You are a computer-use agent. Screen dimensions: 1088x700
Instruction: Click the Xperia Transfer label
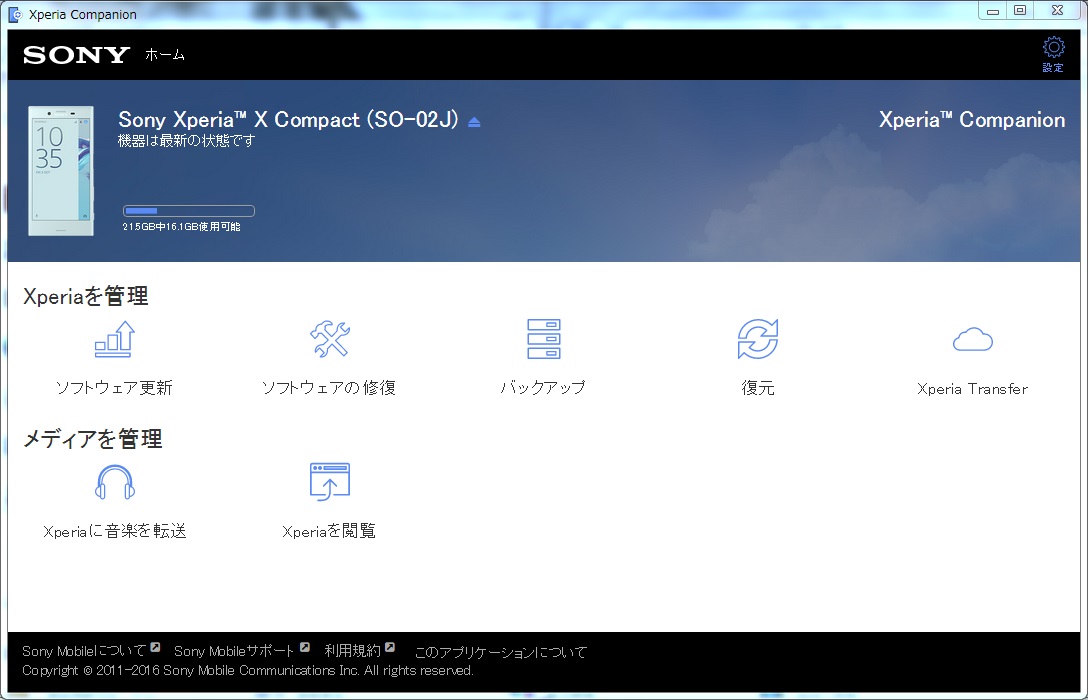tap(973, 389)
